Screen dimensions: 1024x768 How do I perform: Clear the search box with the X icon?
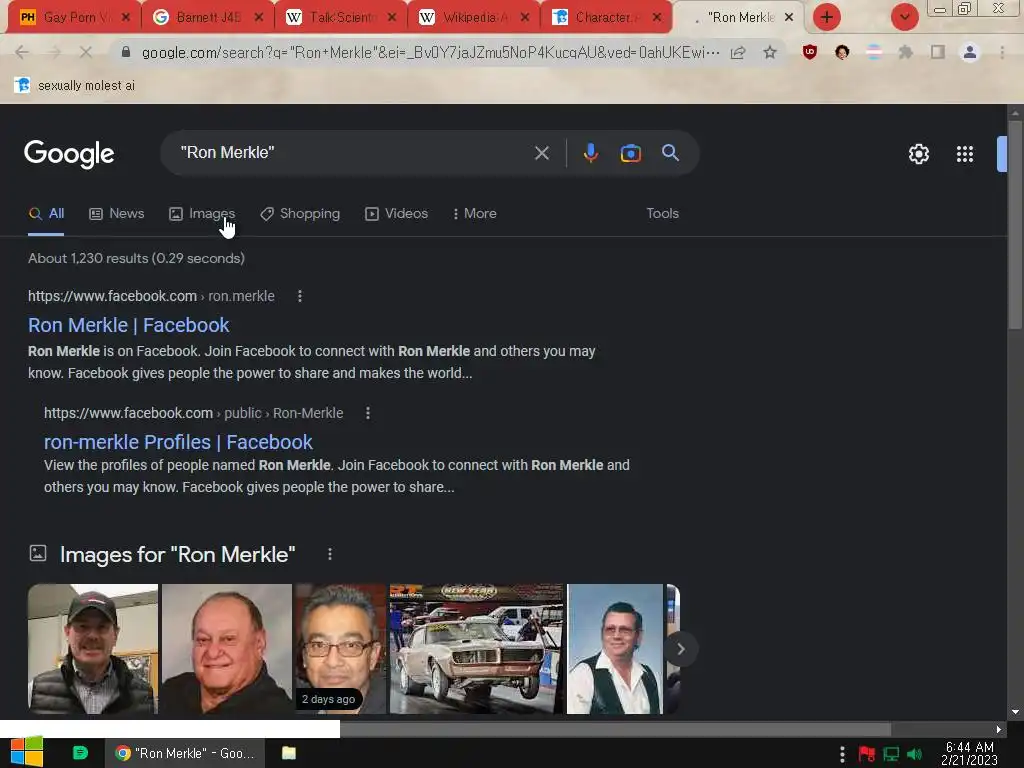pyautogui.click(x=541, y=153)
